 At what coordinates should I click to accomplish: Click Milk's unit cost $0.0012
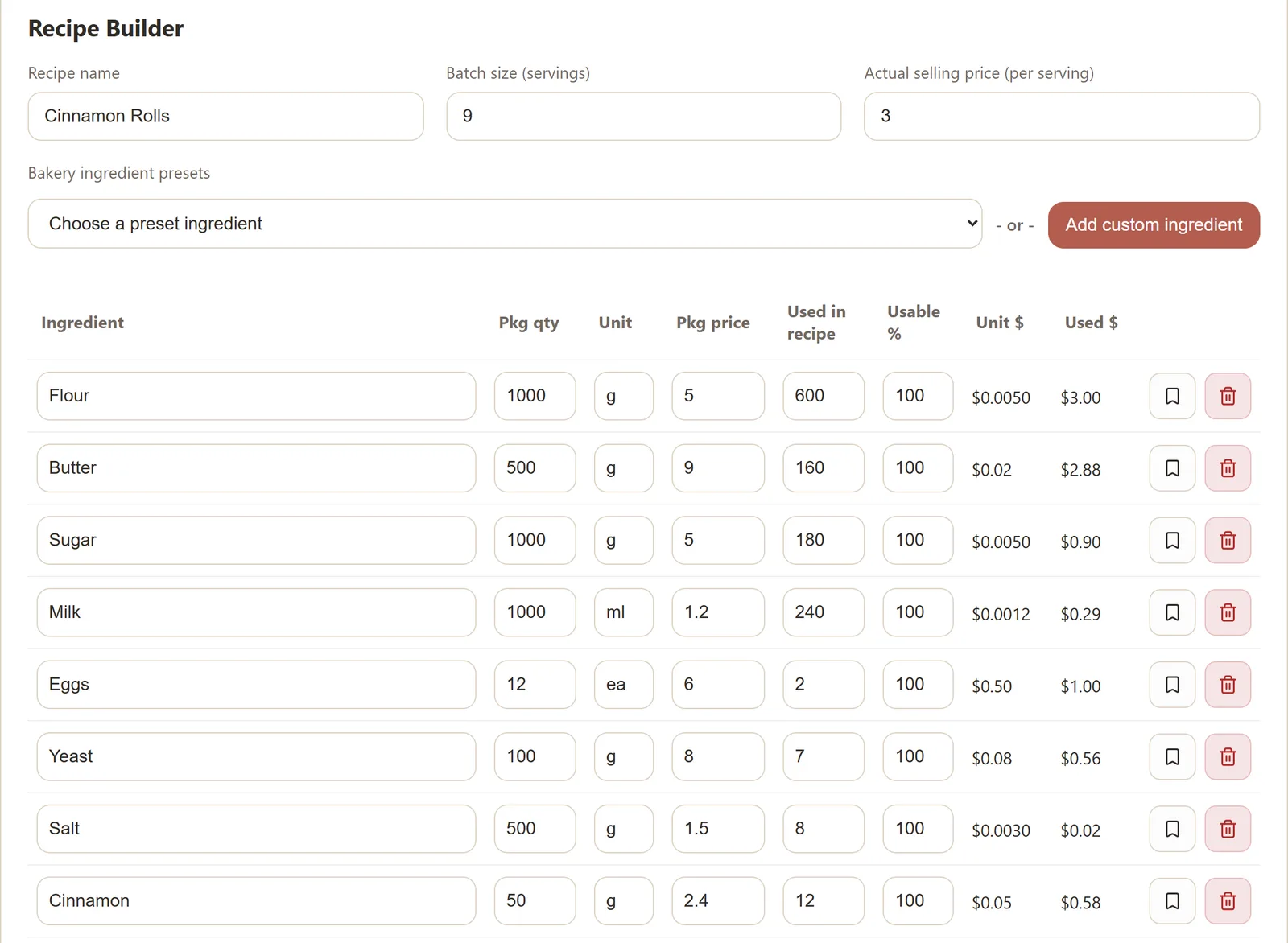click(x=1001, y=614)
